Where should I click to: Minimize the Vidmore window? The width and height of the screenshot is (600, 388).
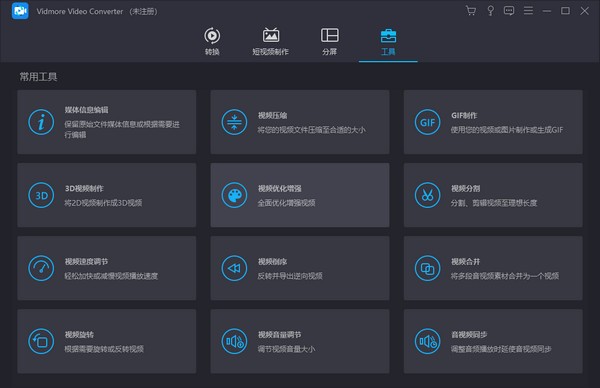point(546,11)
